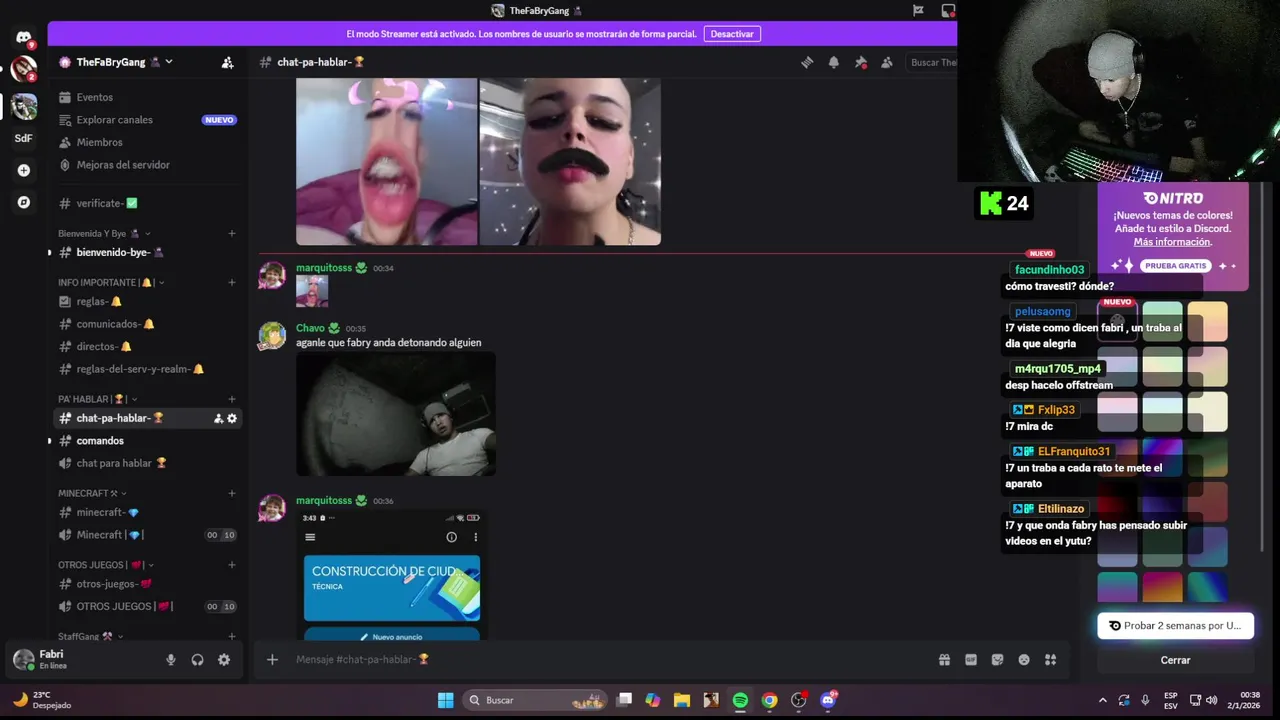Open the Discover servers compass icon
The image size is (1280, 720).
(24, 202)
